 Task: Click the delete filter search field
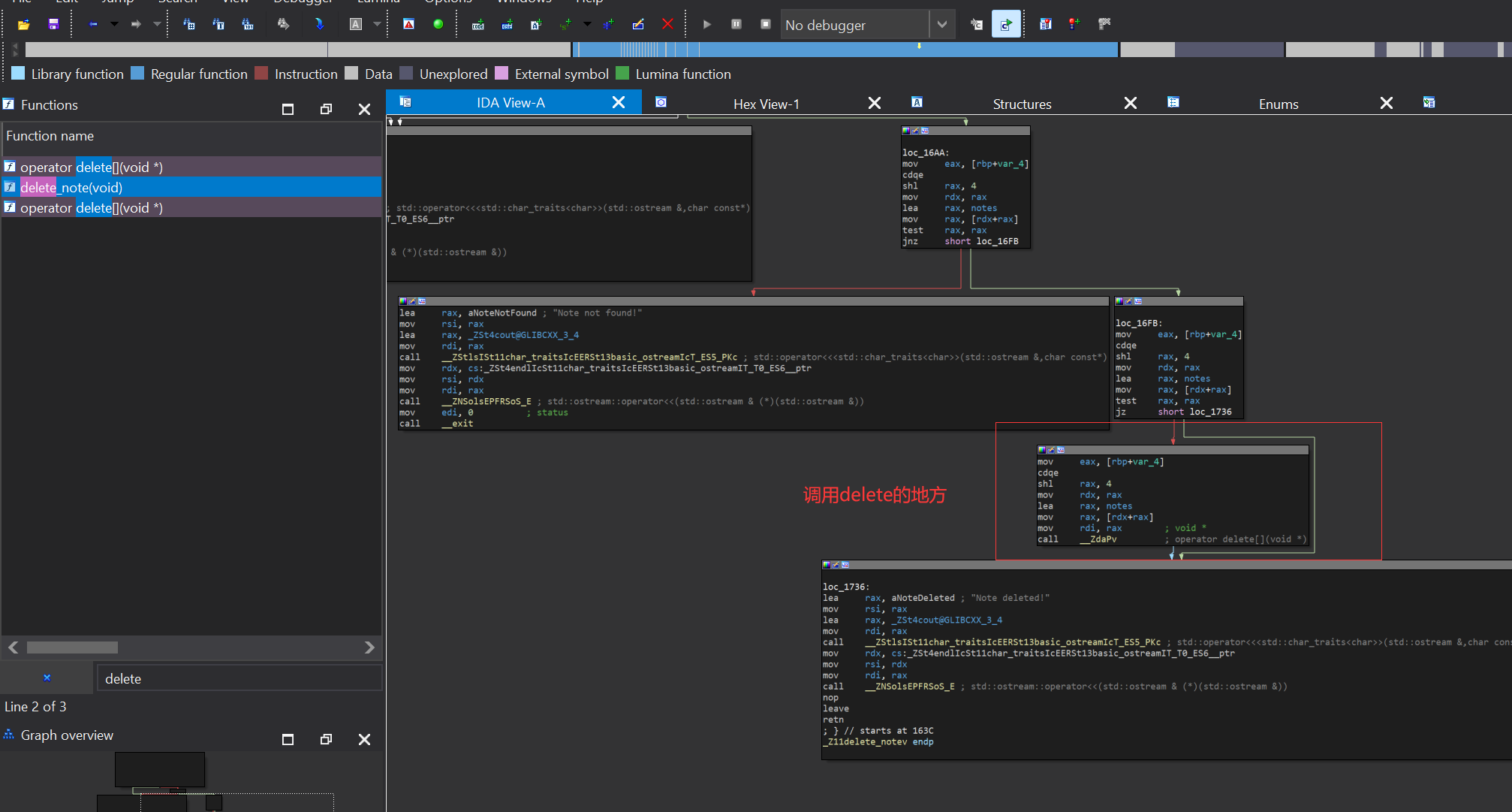click(x=239, y=678)
